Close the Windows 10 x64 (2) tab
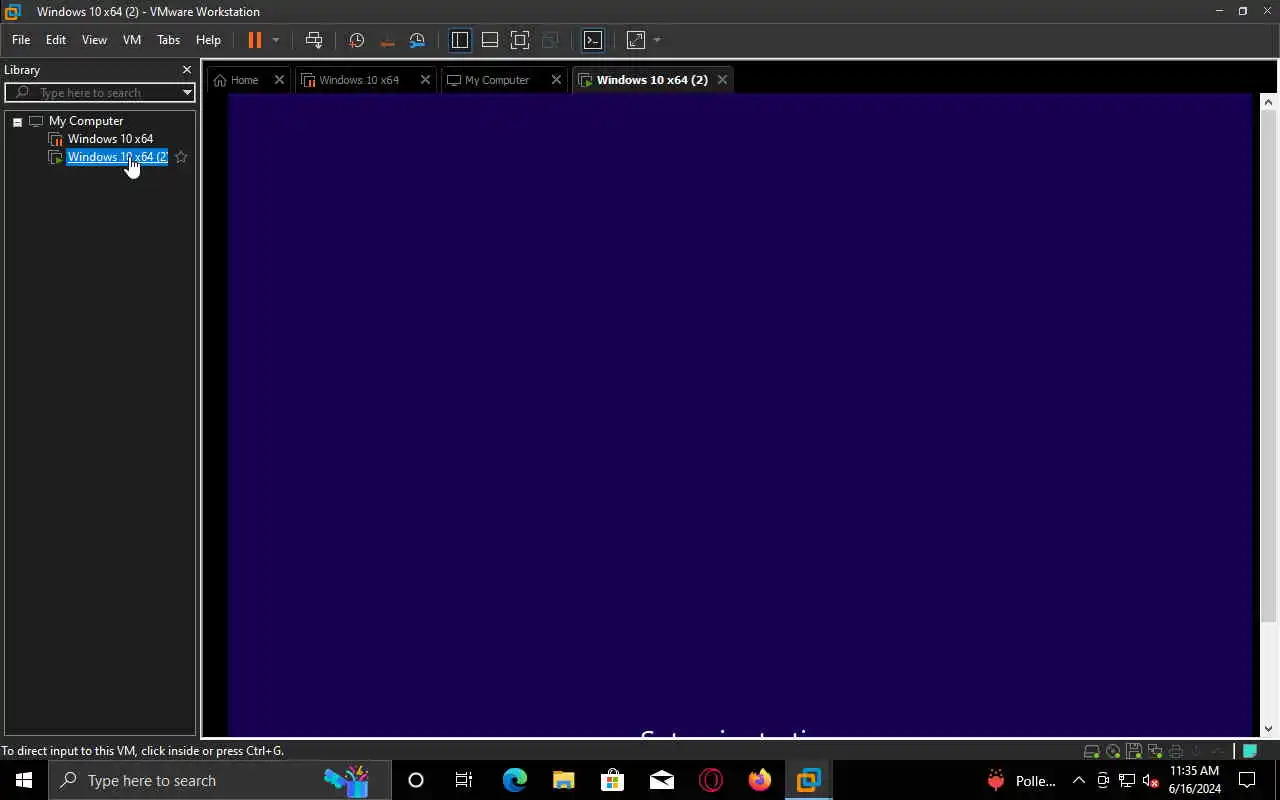The width and height of the screenshot is (1280, 800). tap(722, 80)
